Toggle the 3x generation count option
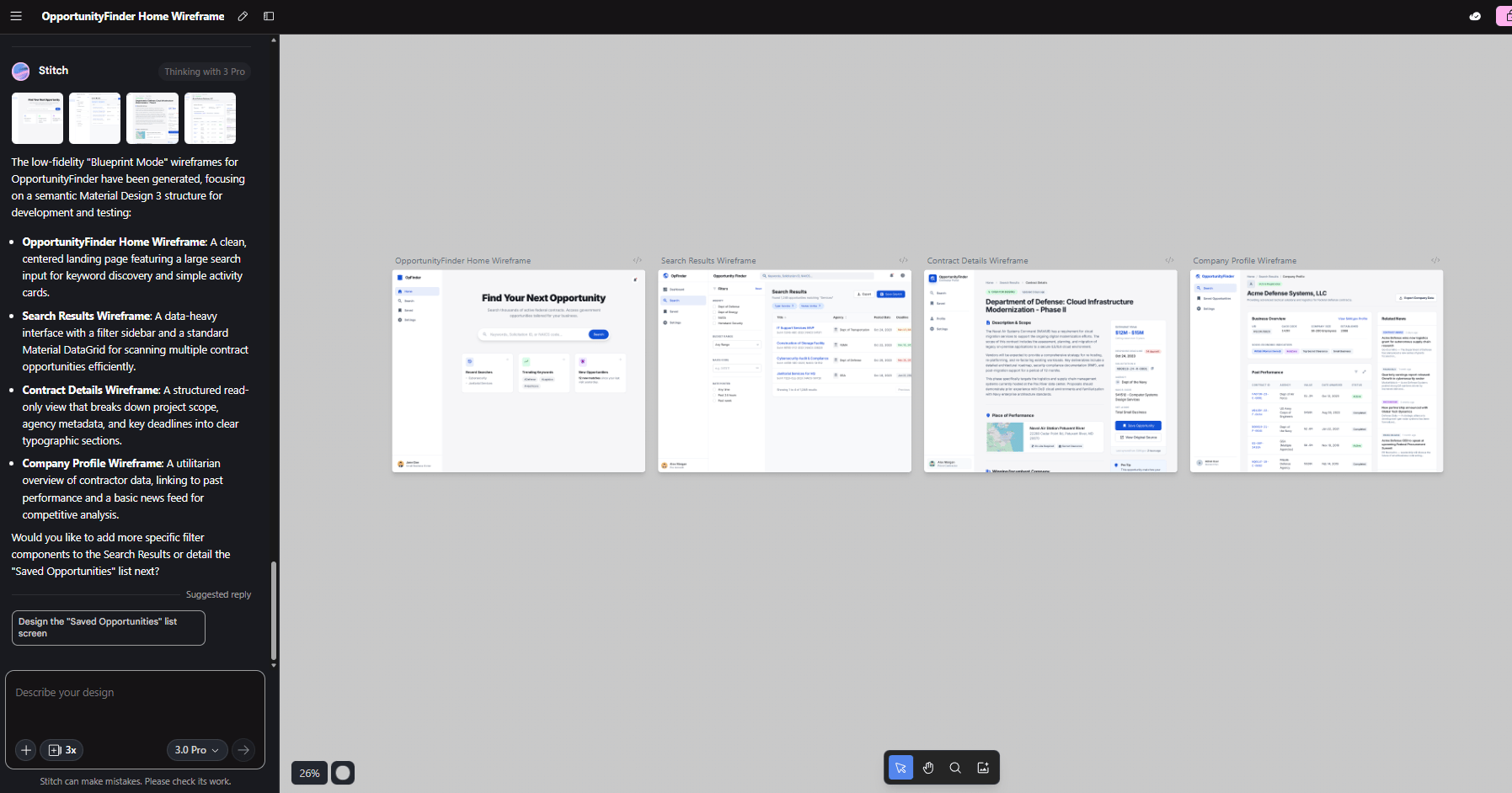 [61, 750]
